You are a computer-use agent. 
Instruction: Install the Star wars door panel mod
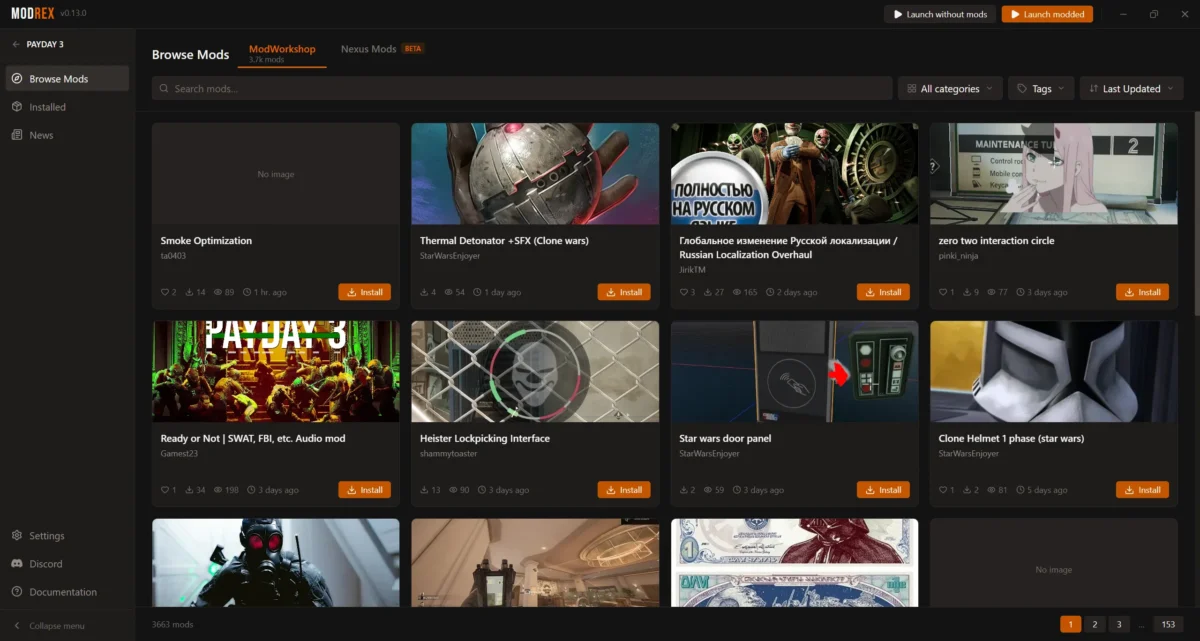point(883,490)
